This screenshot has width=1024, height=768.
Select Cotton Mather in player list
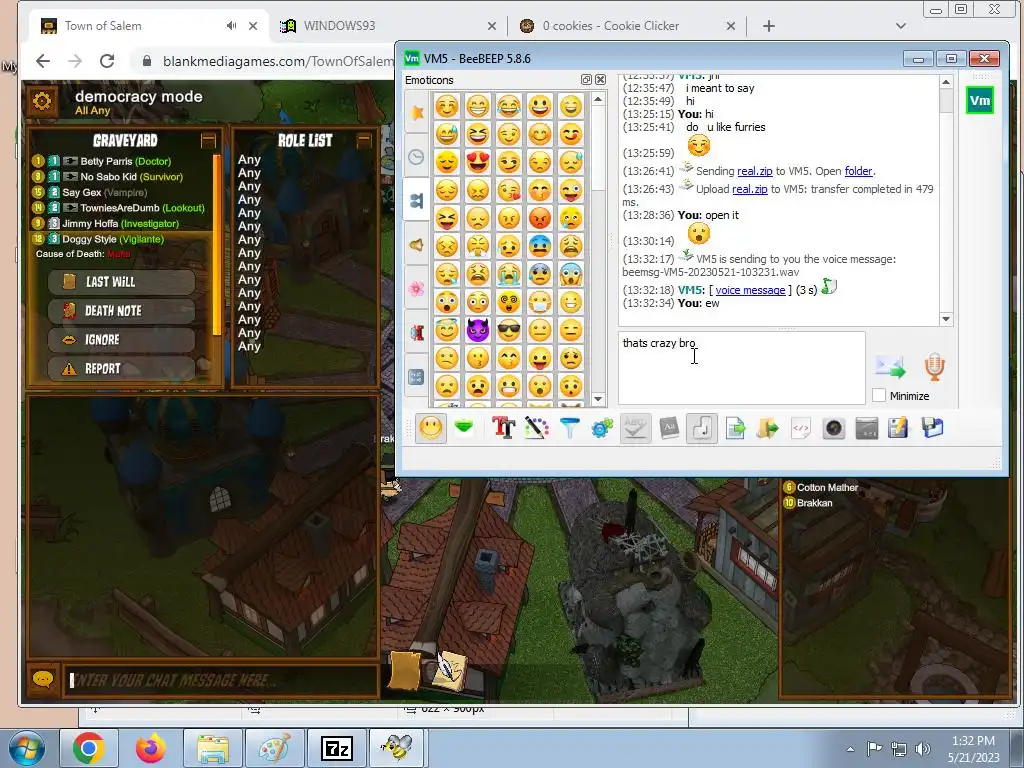point(821,487)
